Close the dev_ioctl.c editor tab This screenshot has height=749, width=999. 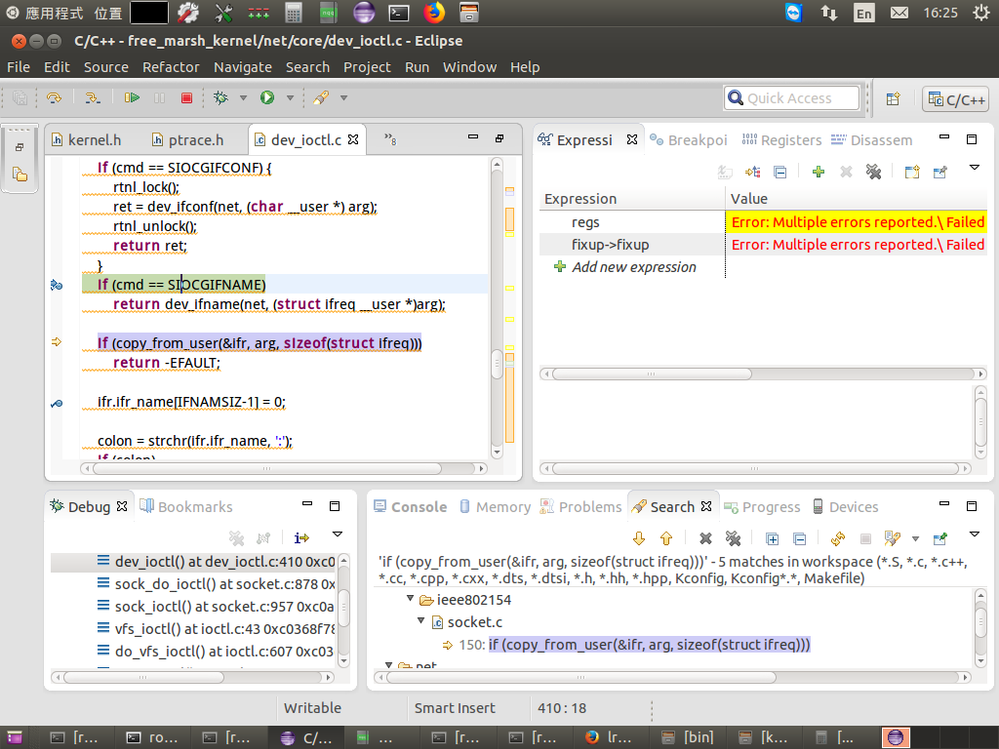(353, 139)
